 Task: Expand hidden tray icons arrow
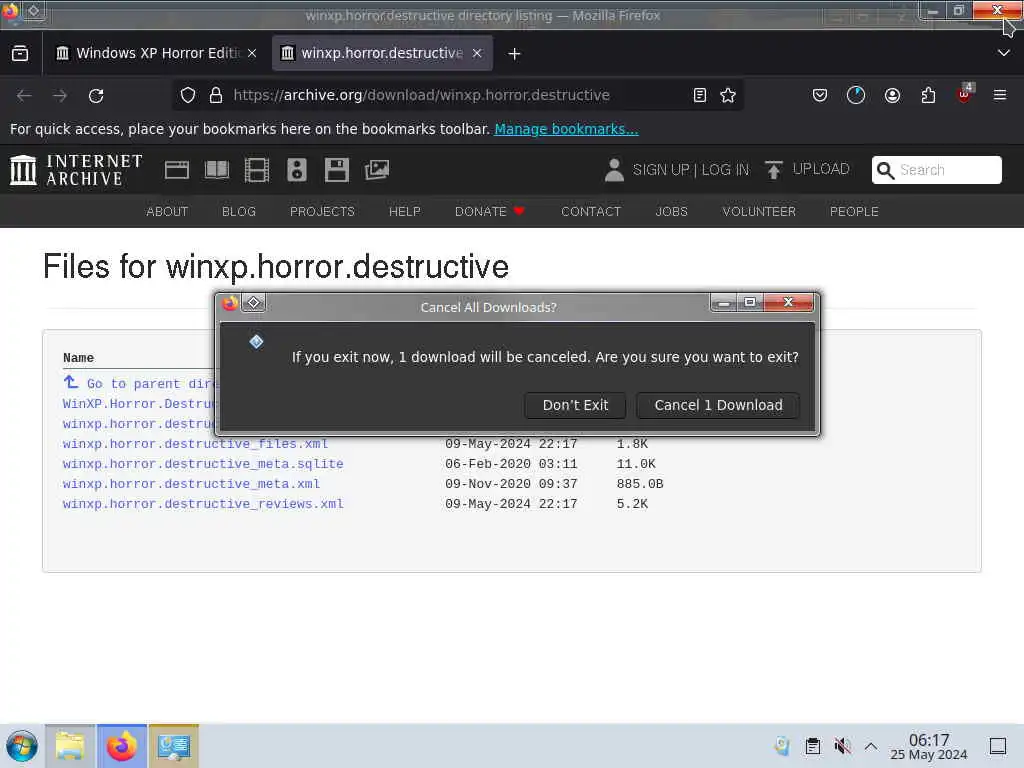click(871, 746)
